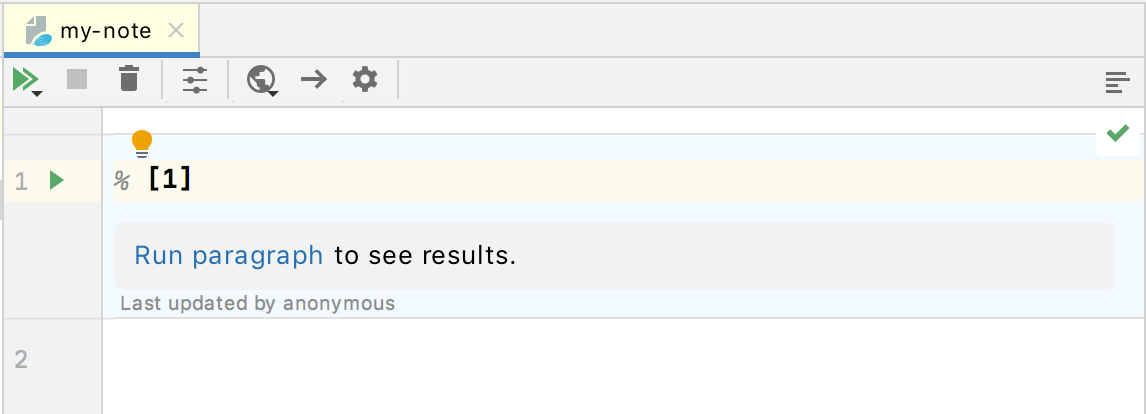1146x414 pixels.
Task: Run all paragraphs with the double-arrow icon
Action: [x=25, y=79]
